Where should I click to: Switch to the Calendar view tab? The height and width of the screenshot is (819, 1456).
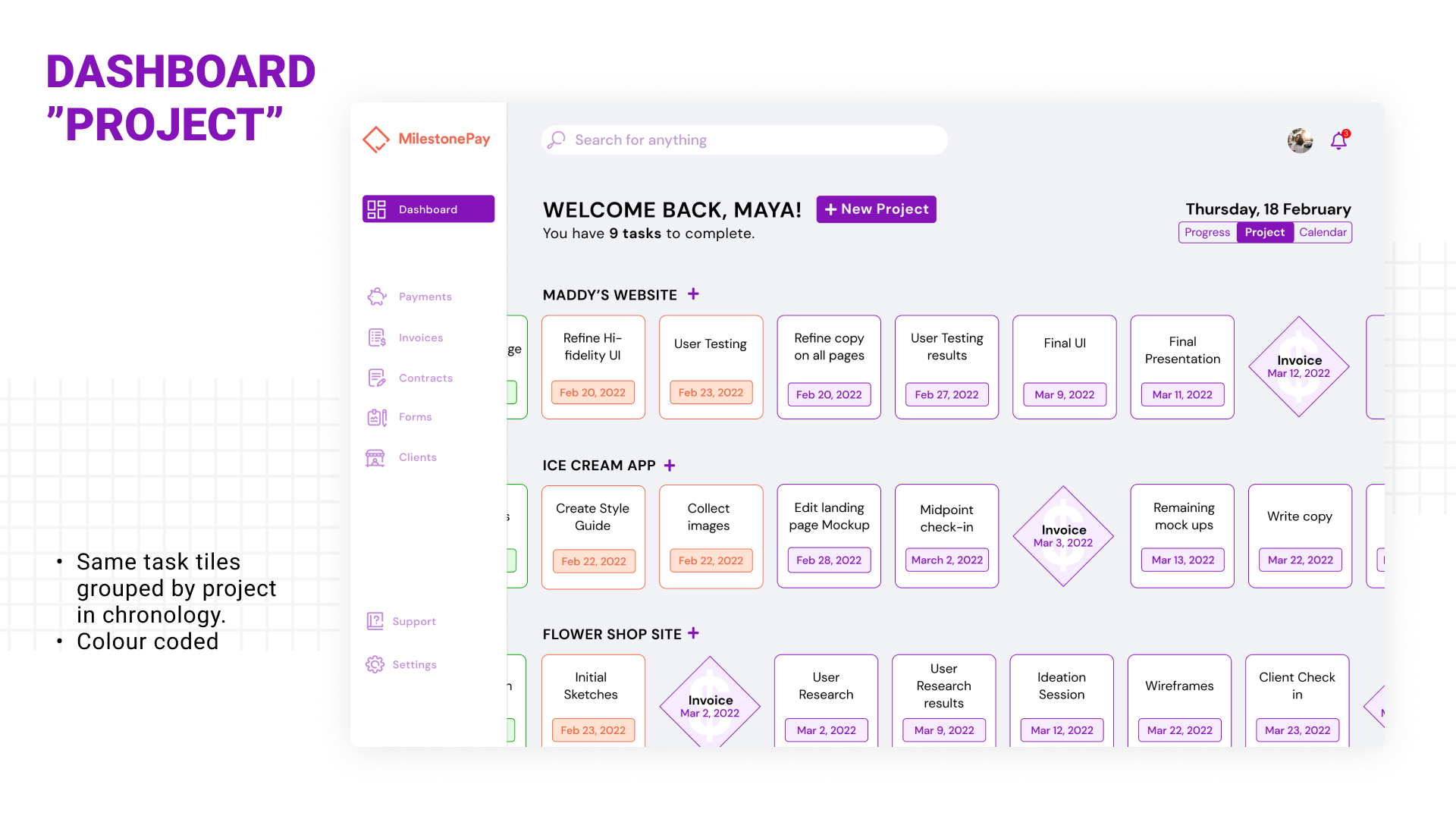tap(1323, 232)
